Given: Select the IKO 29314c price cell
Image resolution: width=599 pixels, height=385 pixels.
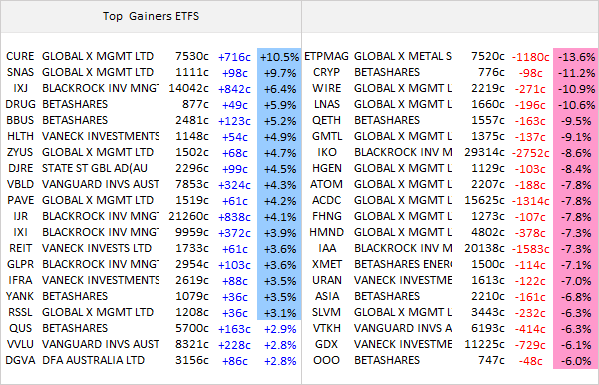Looking at the screenshot, I should coord(484,152).
